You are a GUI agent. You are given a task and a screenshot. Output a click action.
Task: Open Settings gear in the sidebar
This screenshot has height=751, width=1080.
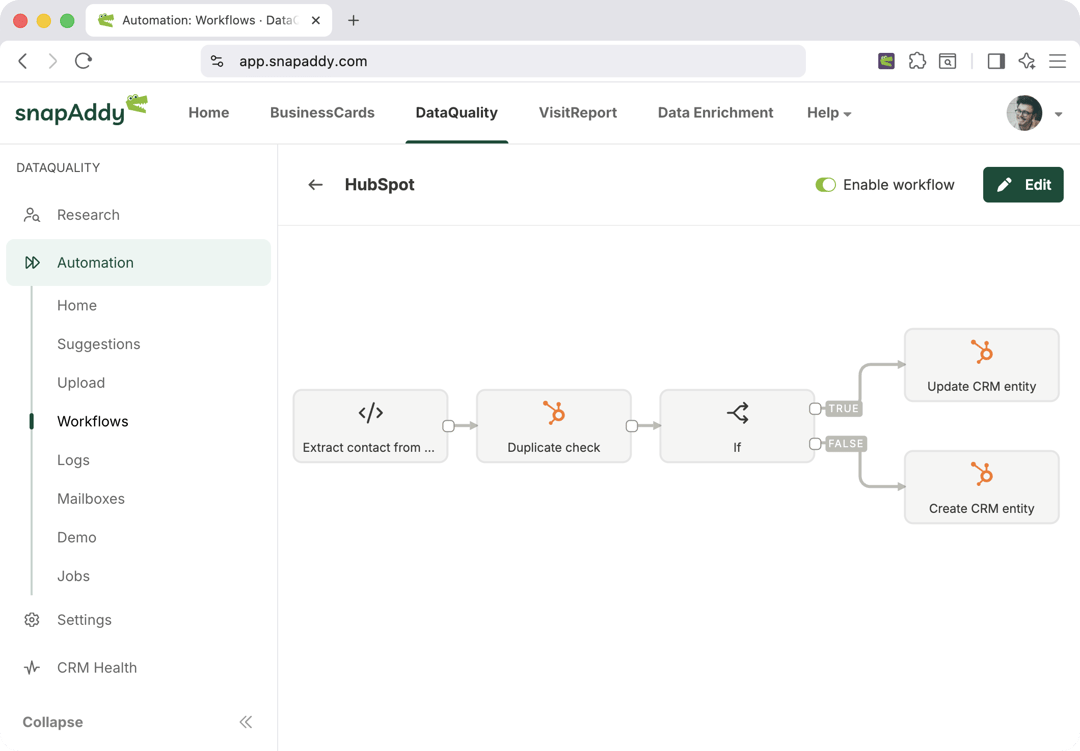[32, 620]
